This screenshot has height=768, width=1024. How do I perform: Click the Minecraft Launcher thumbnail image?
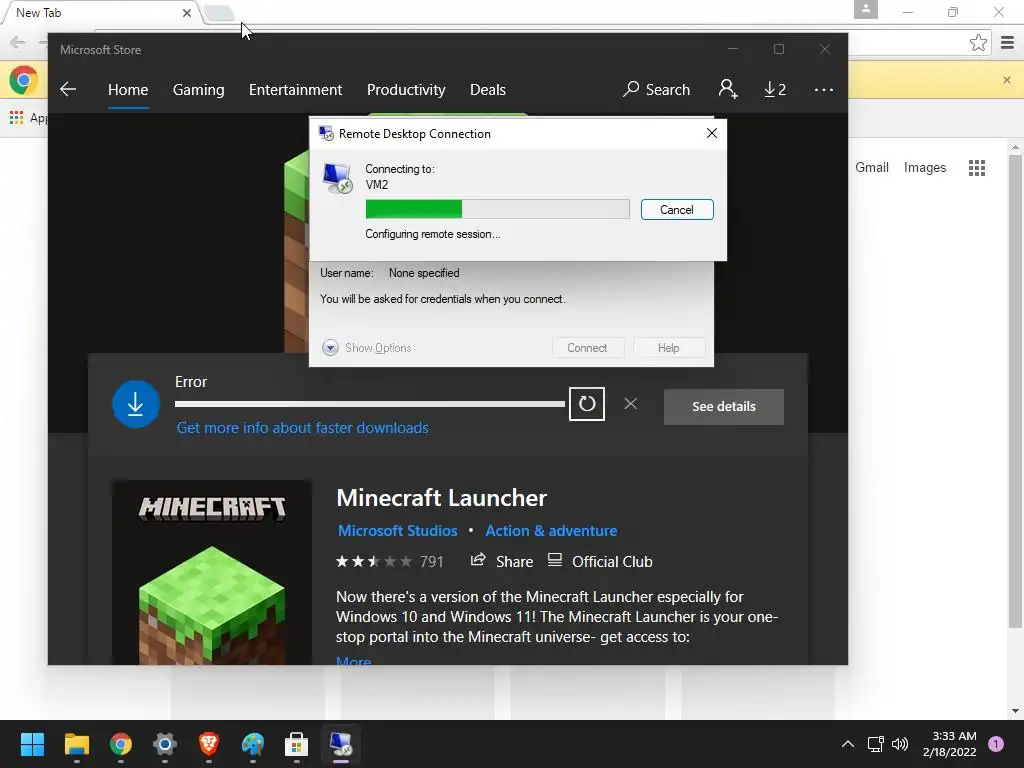tap(212, 573)
